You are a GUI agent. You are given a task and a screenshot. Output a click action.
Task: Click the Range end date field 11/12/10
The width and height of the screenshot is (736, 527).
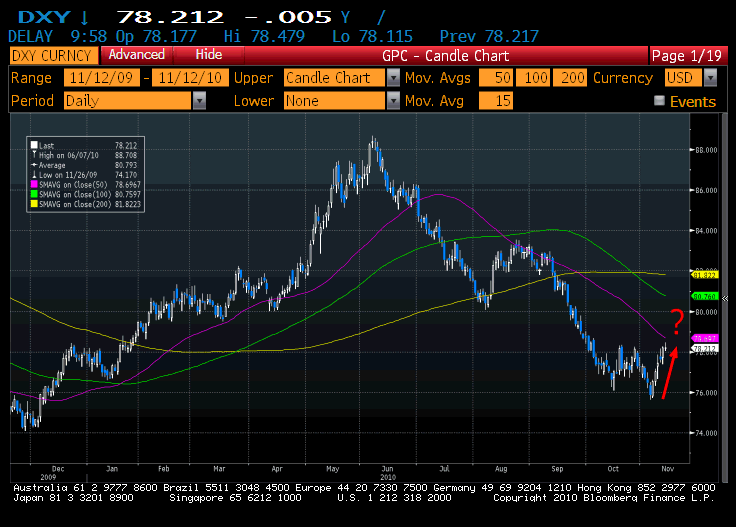(188, 78)
